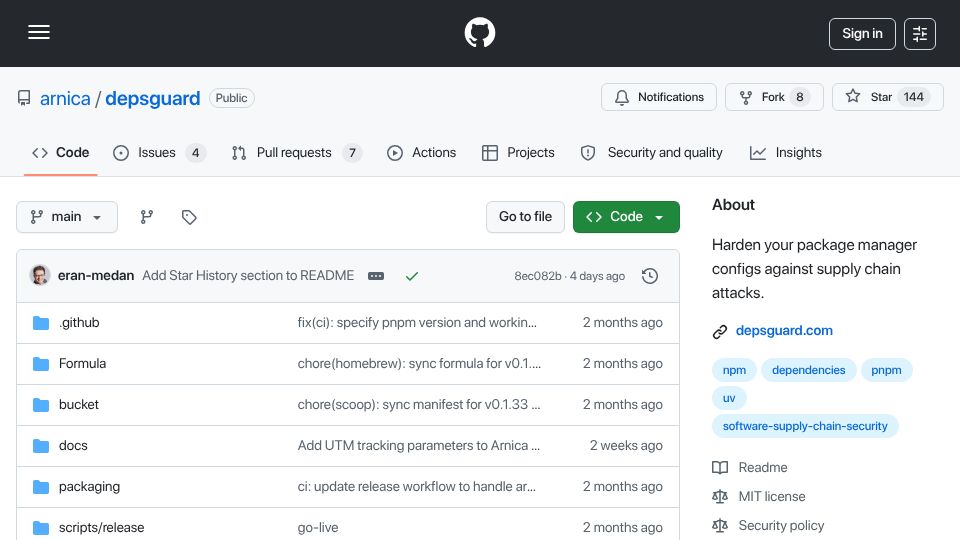Select the npm topic tag
This screenshot has height=540, width=960.
[x=734, y=370]
